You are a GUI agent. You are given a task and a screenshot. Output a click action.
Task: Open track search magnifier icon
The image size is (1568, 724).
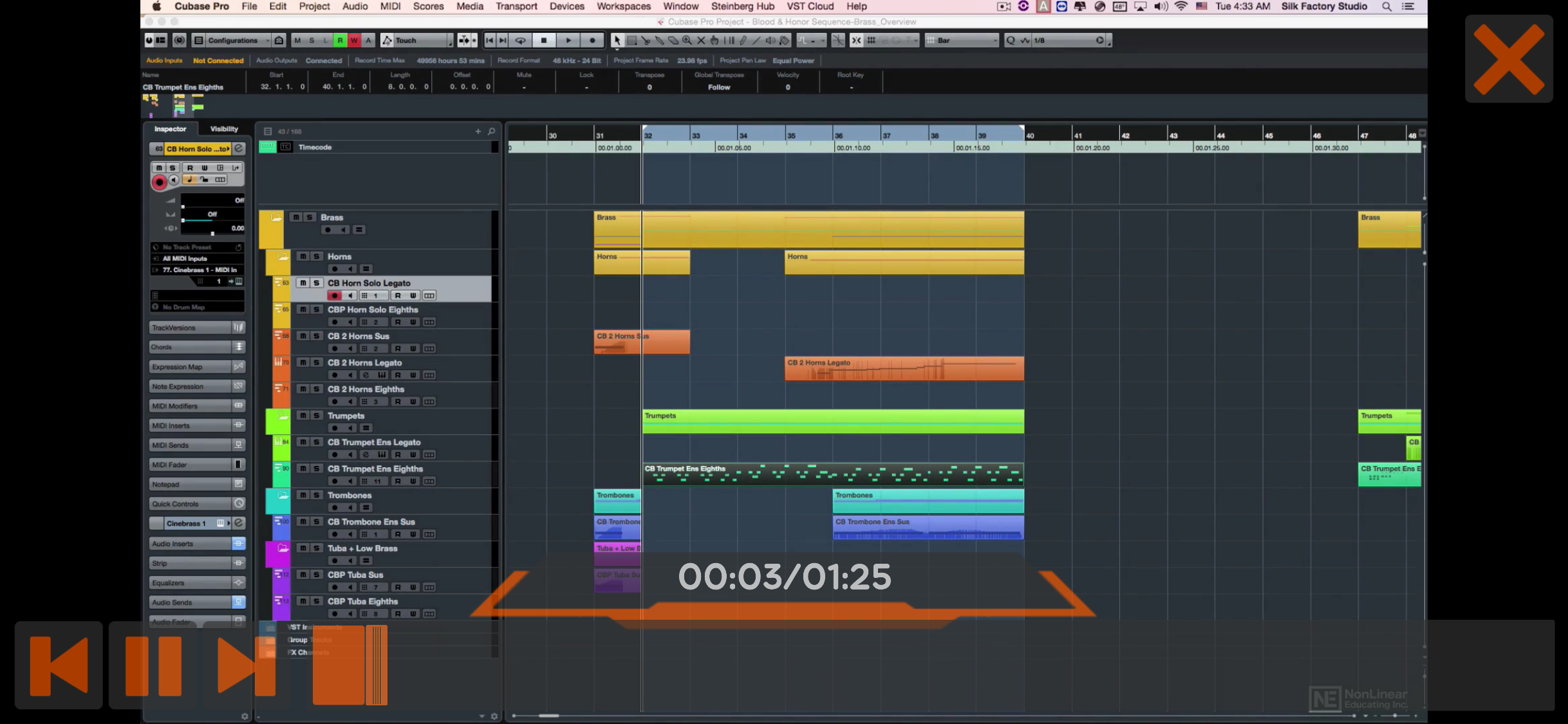coord(492,131)
